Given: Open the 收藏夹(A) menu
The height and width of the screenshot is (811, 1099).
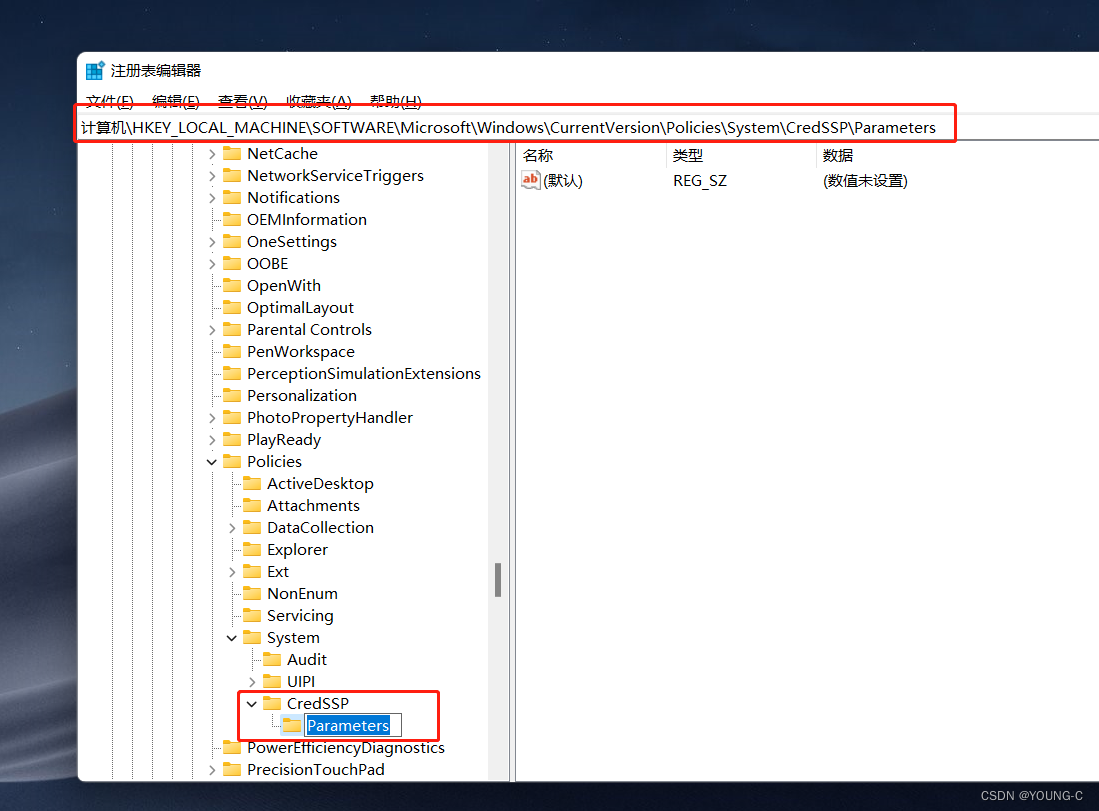Looking at the screenshot, I should pos(319,102).
